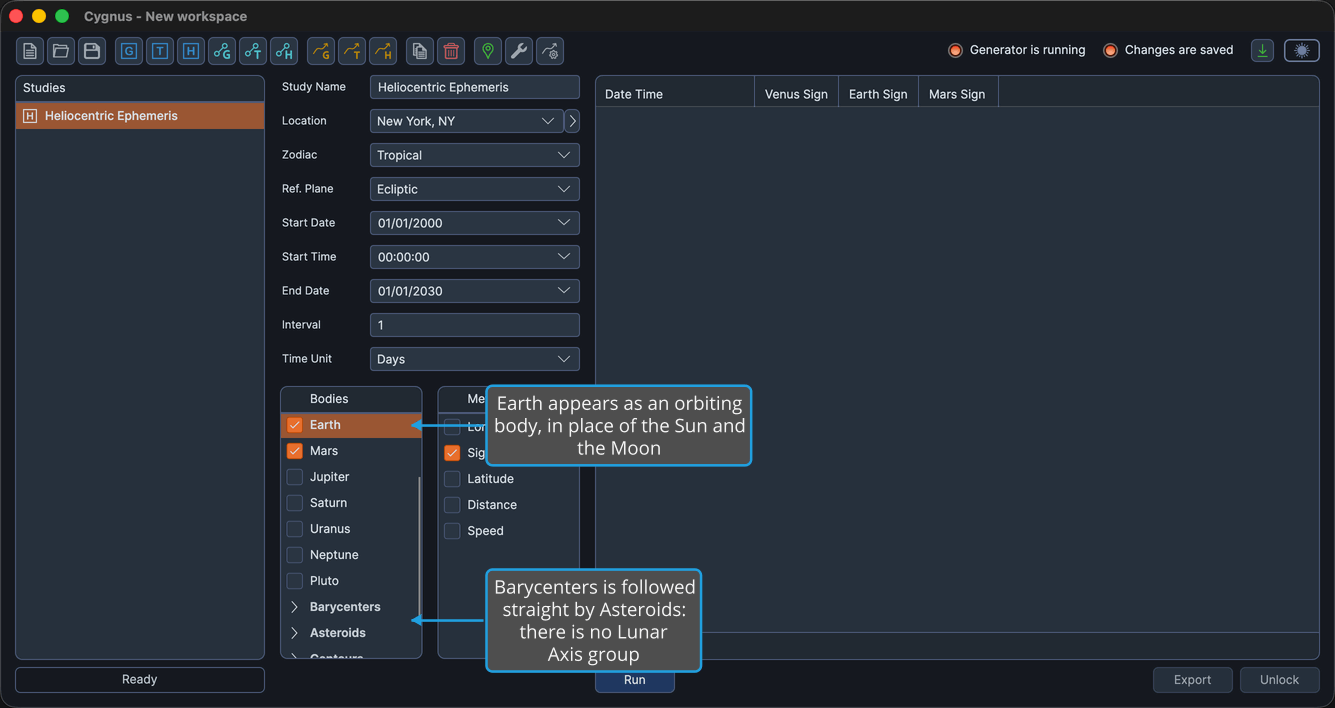Add study with blue boxed T icon
The image size is (1335, 708).
click(160, 51)
